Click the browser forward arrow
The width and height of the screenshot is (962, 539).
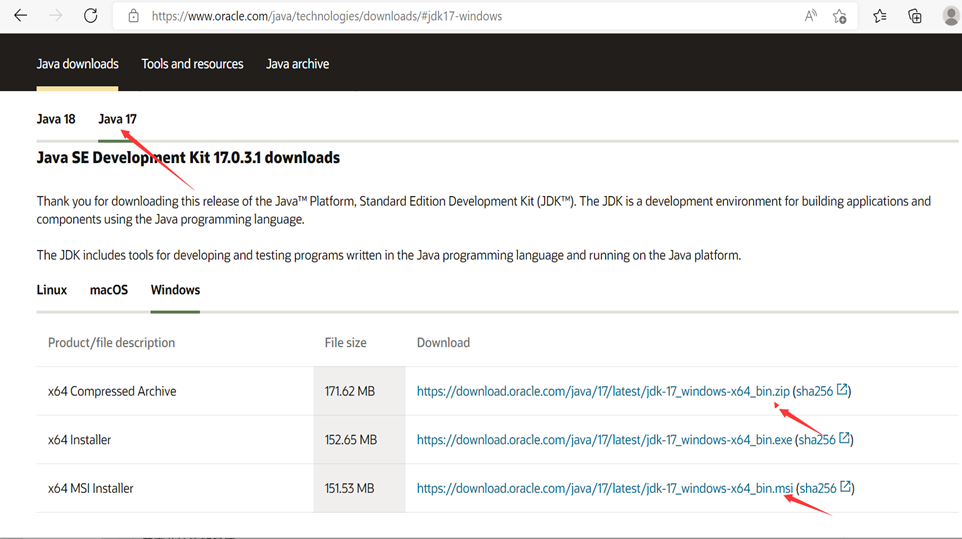pos(56,16)
